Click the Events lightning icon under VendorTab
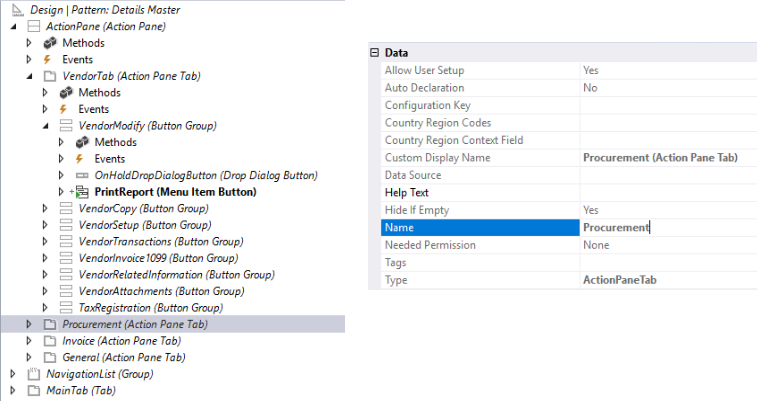Screen dimensions: 758x401 point(66,109)
